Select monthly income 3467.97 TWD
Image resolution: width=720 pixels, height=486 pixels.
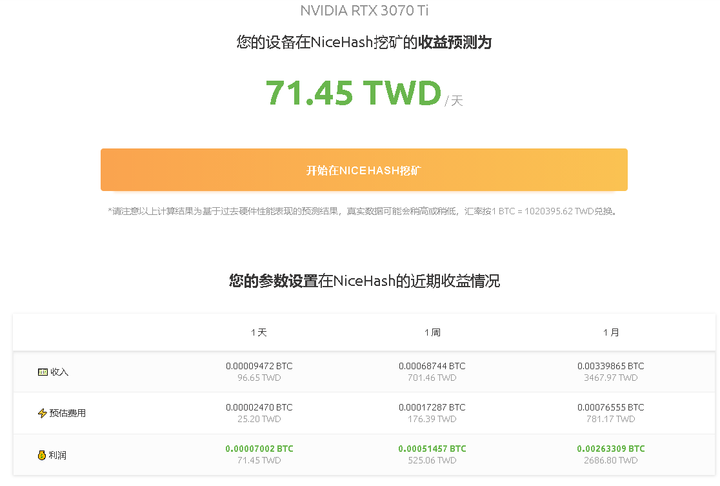(611, 378)
